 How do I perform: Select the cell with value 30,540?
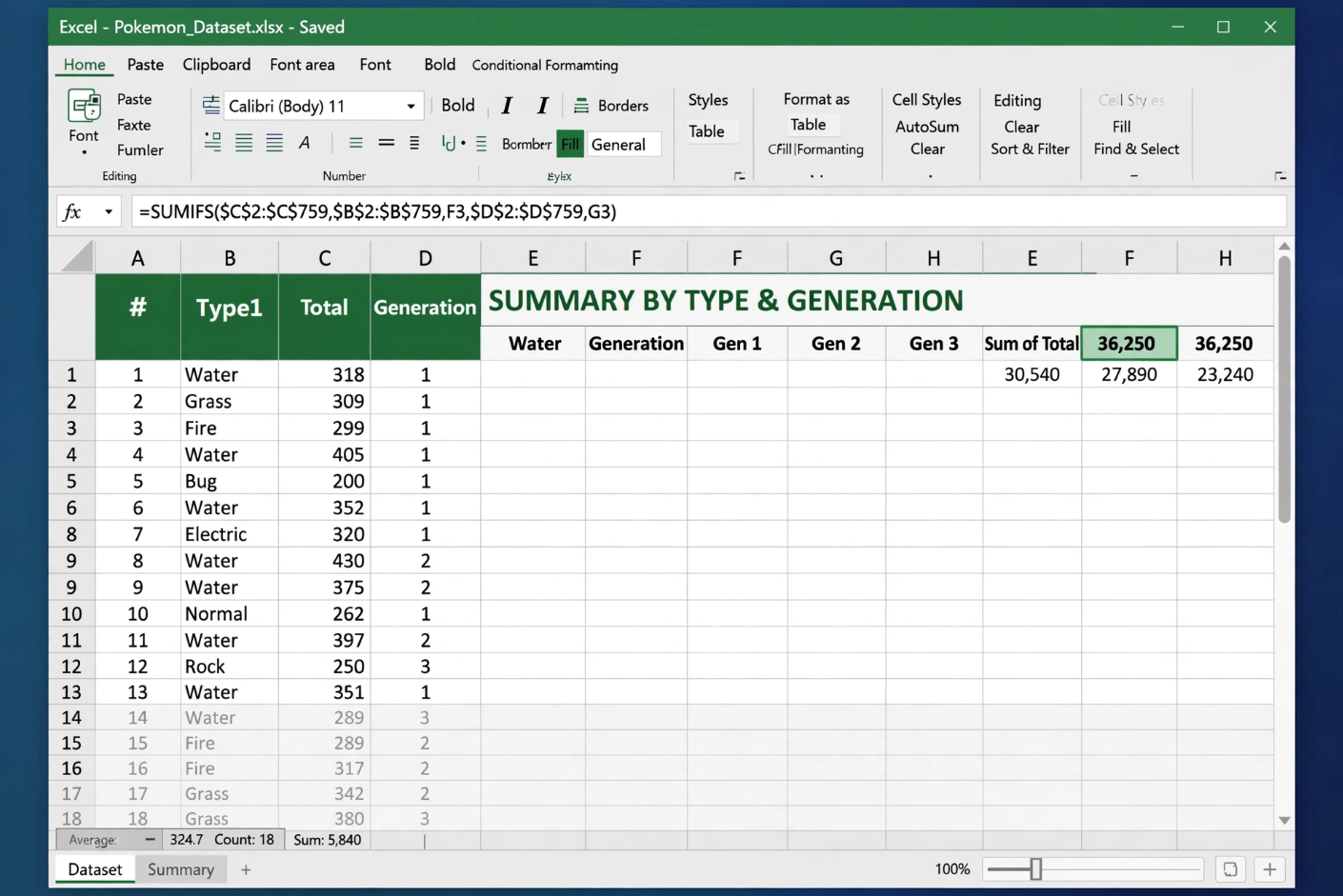coord(1032,374)
